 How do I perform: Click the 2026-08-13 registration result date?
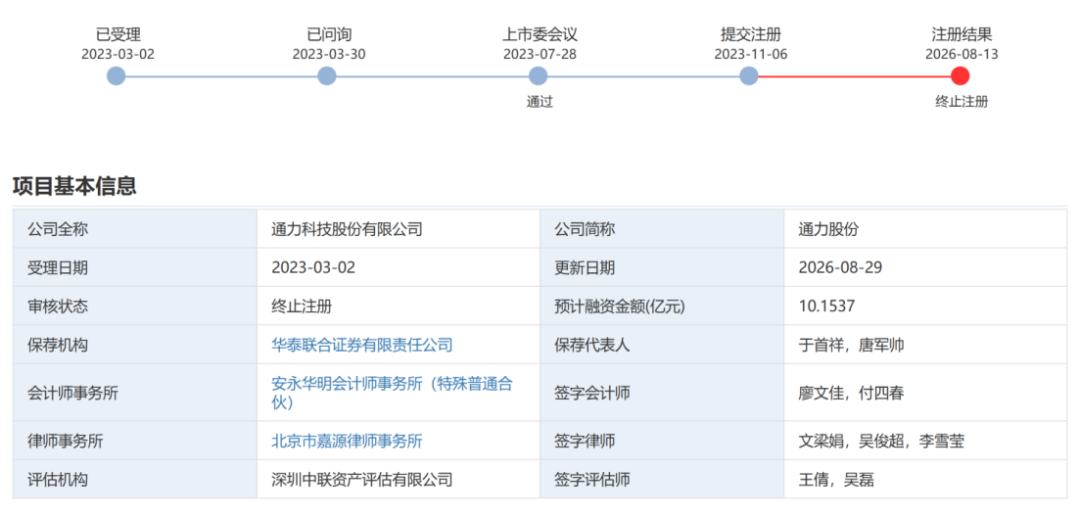coord(962,54)
